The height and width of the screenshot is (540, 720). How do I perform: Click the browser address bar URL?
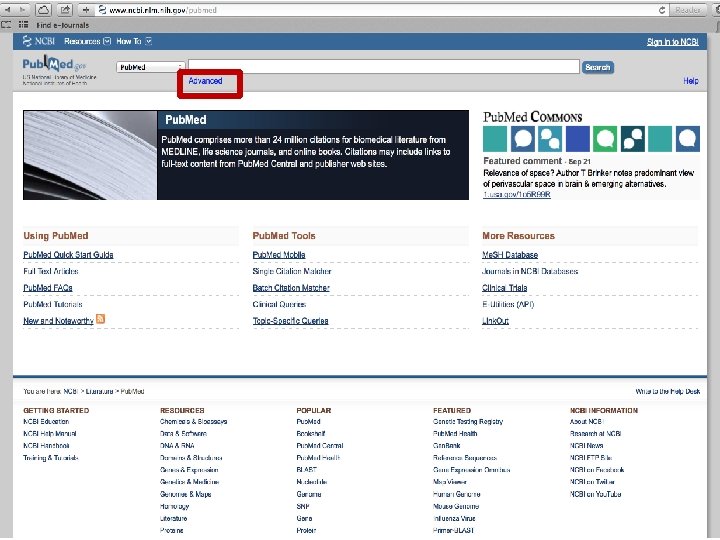click(x=163, y=10)
